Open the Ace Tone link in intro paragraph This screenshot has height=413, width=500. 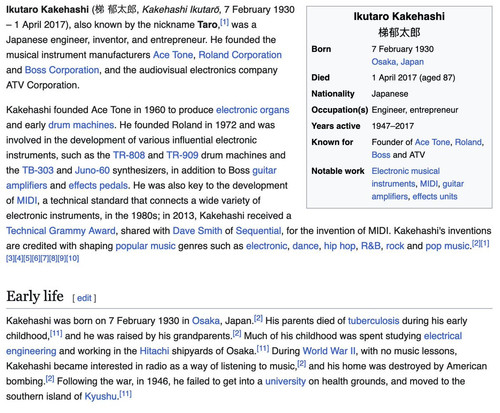point(173,55)
